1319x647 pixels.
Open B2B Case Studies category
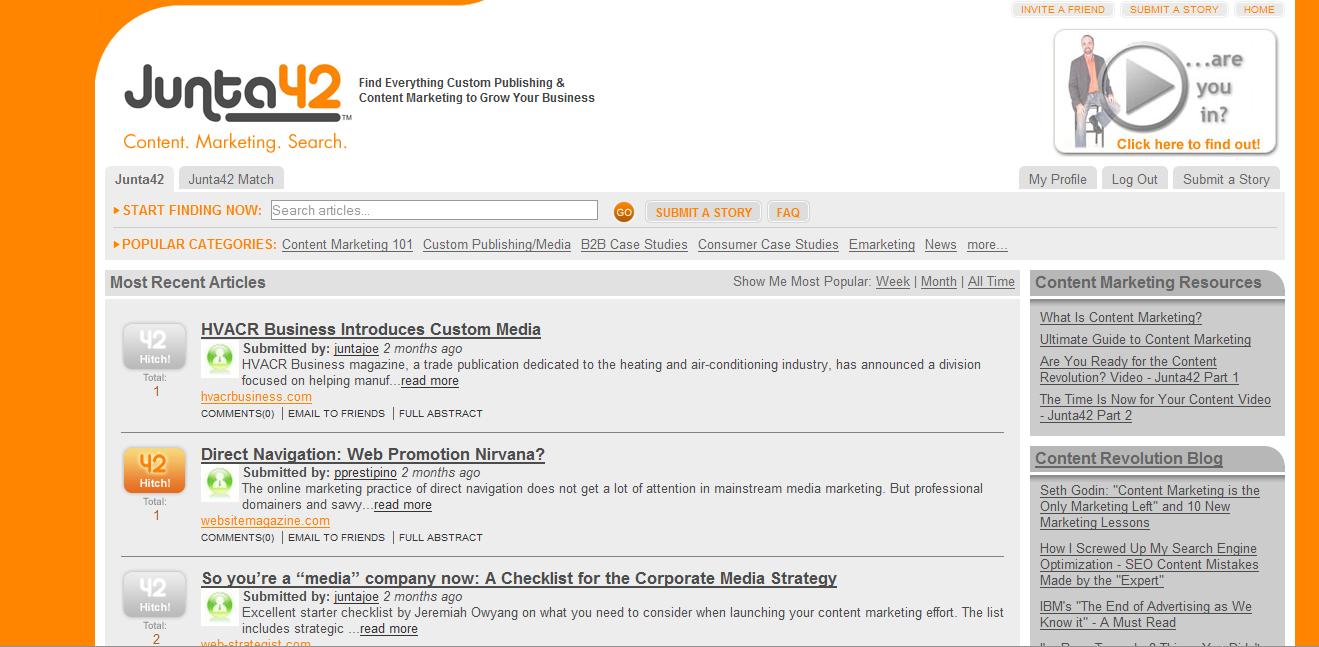coord(634,244)
